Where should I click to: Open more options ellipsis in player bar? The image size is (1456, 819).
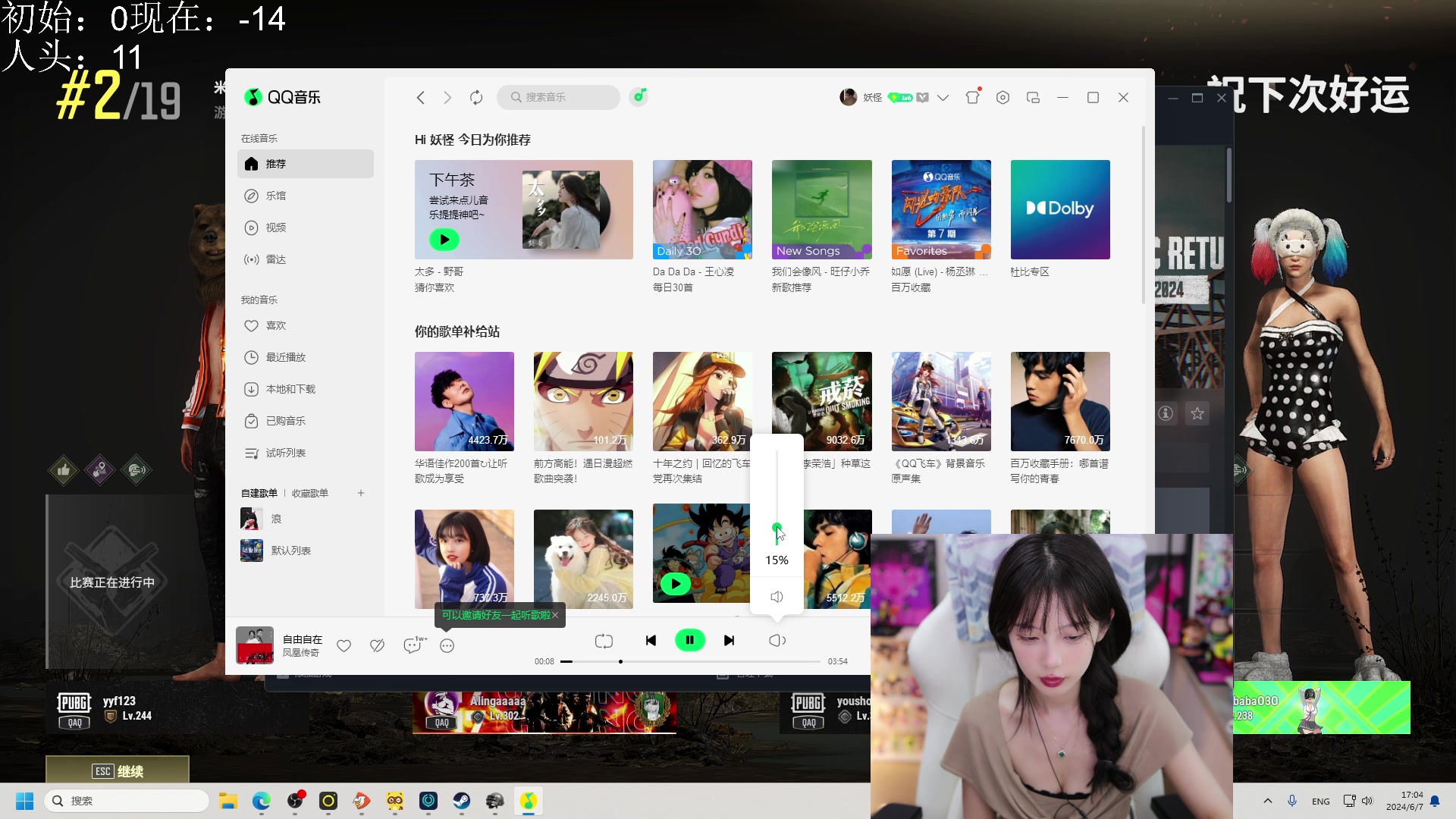pyautogui.click(x=447, y=646)
